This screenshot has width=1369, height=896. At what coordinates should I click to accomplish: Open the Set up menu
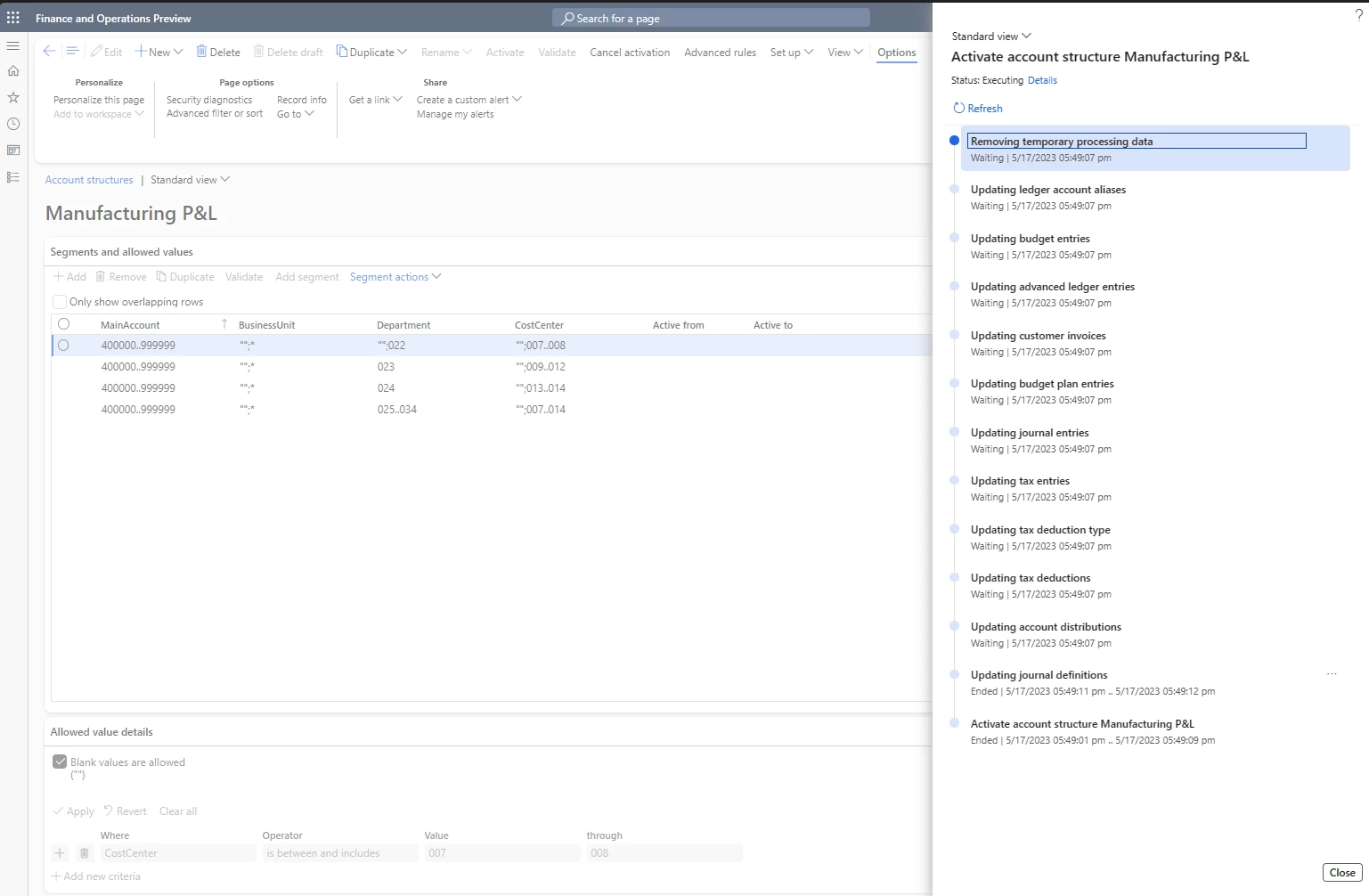click(x=791, y=53)
